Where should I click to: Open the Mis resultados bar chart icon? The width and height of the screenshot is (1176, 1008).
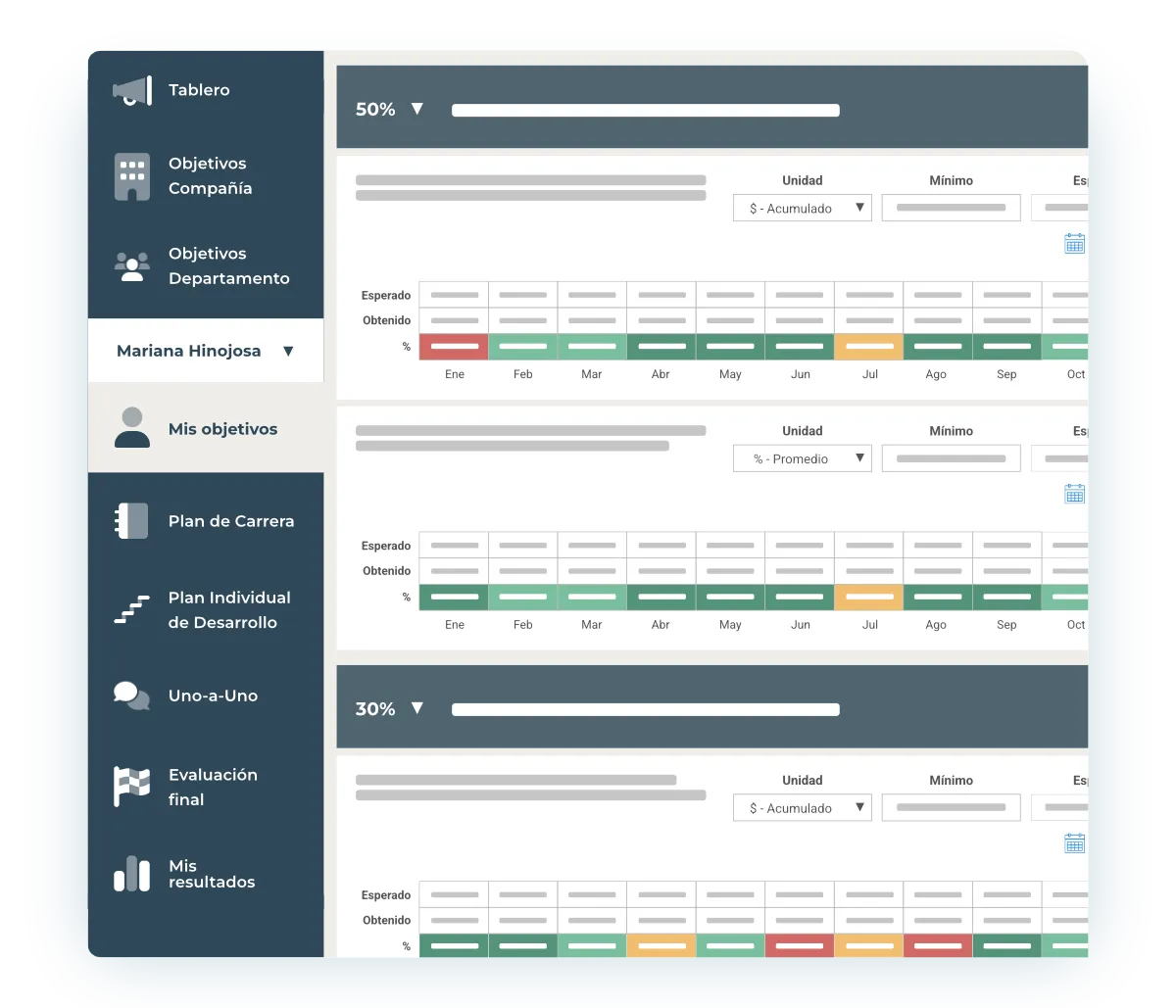point(131,874)
